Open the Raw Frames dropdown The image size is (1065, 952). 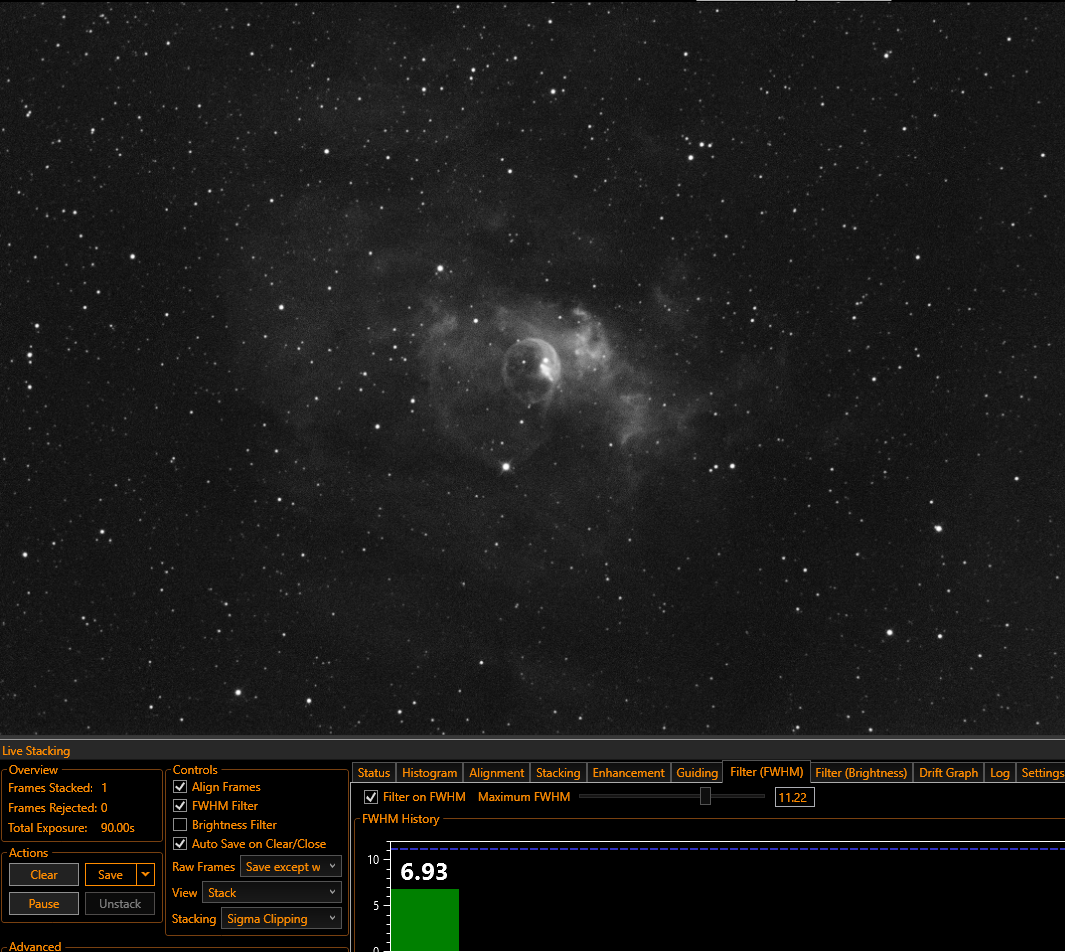click(291, 866)
